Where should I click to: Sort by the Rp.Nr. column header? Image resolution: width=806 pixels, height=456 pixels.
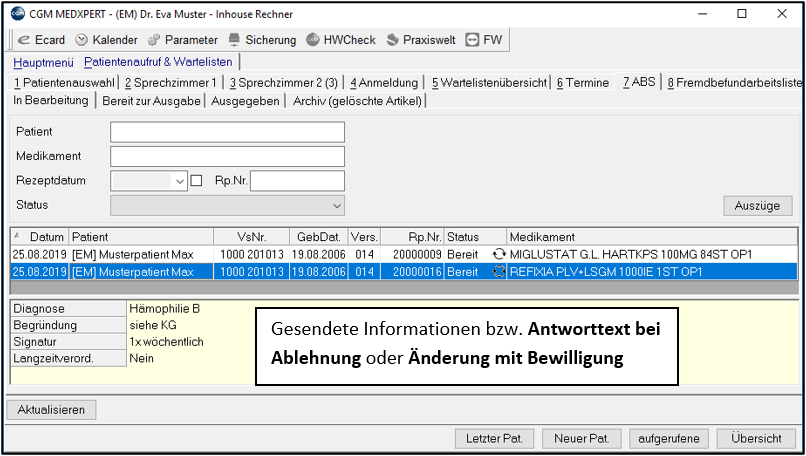(x=413, y=237)
